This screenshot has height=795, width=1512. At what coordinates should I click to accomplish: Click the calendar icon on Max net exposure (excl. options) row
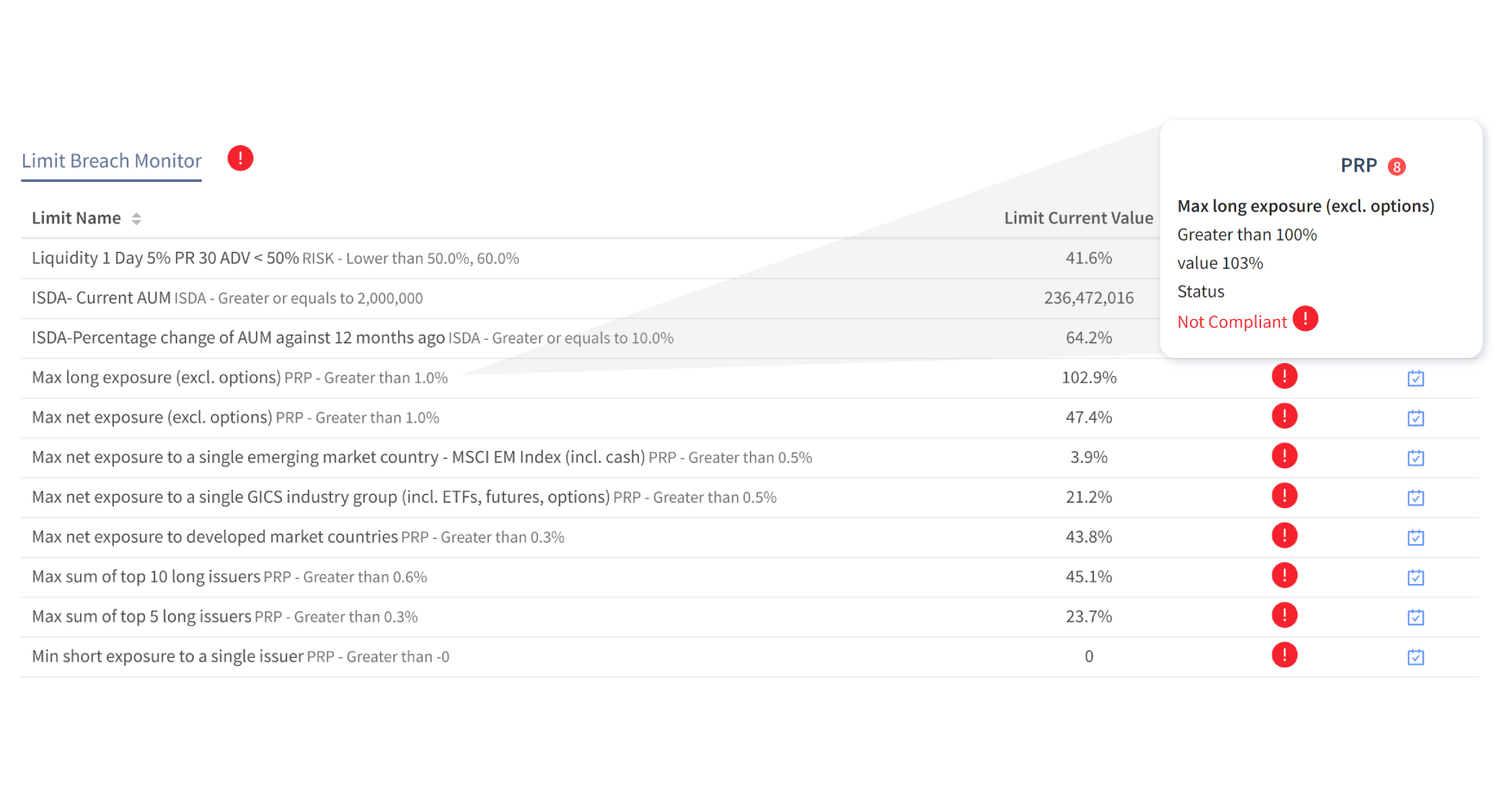tap(1415, 417)
